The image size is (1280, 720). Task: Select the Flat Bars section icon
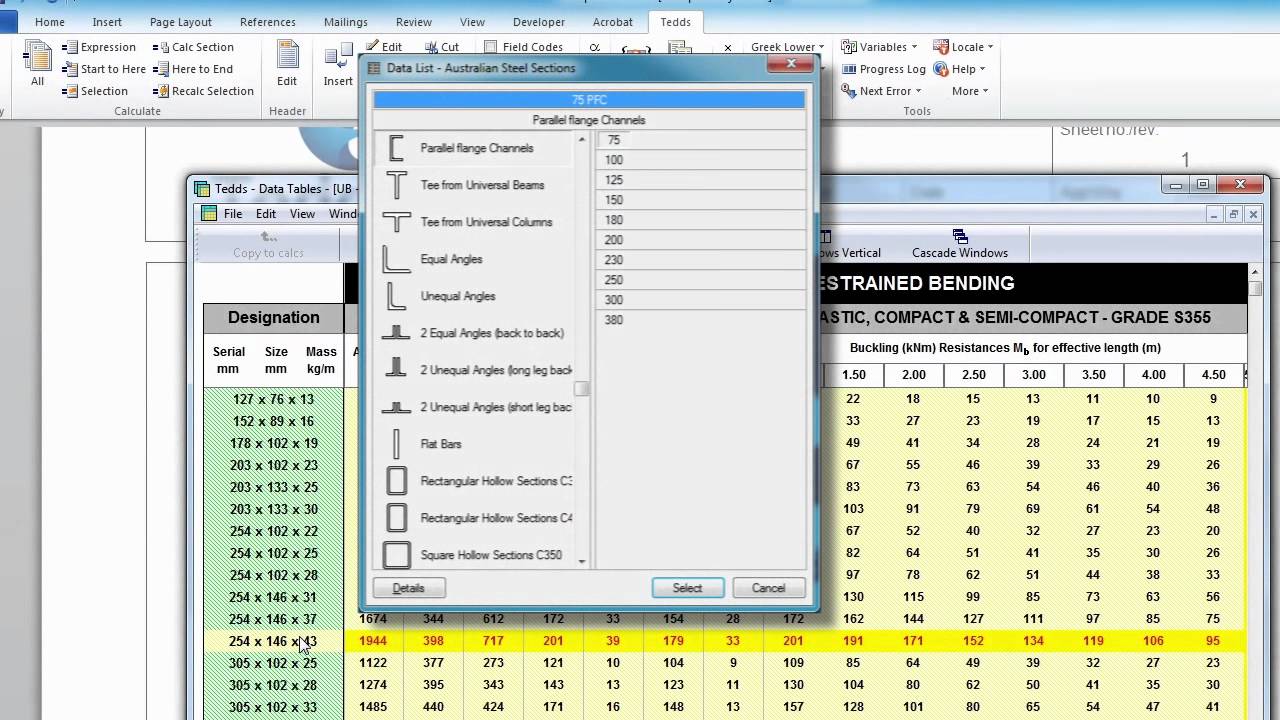pos(397,444)
